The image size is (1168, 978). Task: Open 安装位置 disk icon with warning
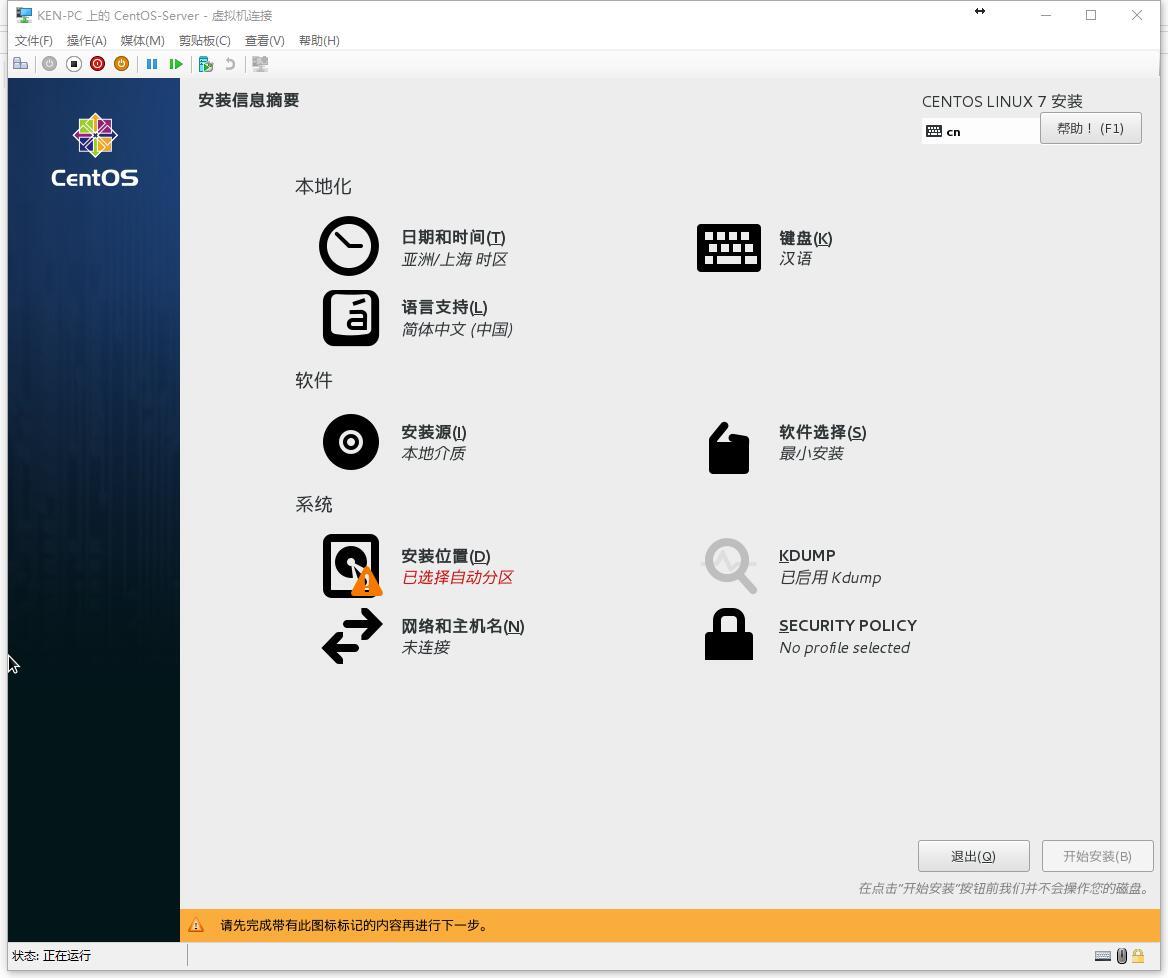[352, 566]
